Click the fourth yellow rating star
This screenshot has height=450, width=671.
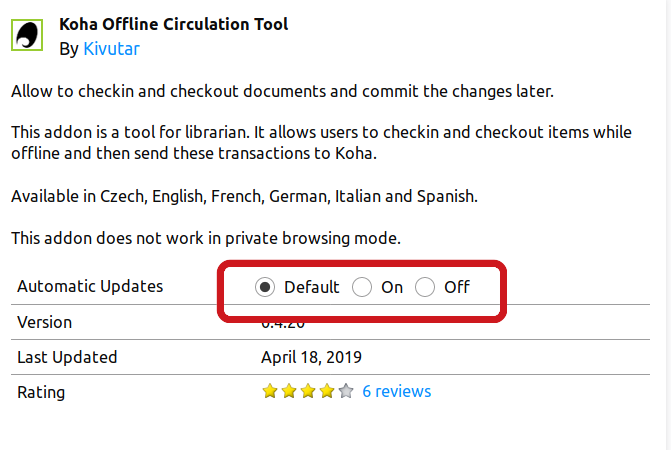327,391
